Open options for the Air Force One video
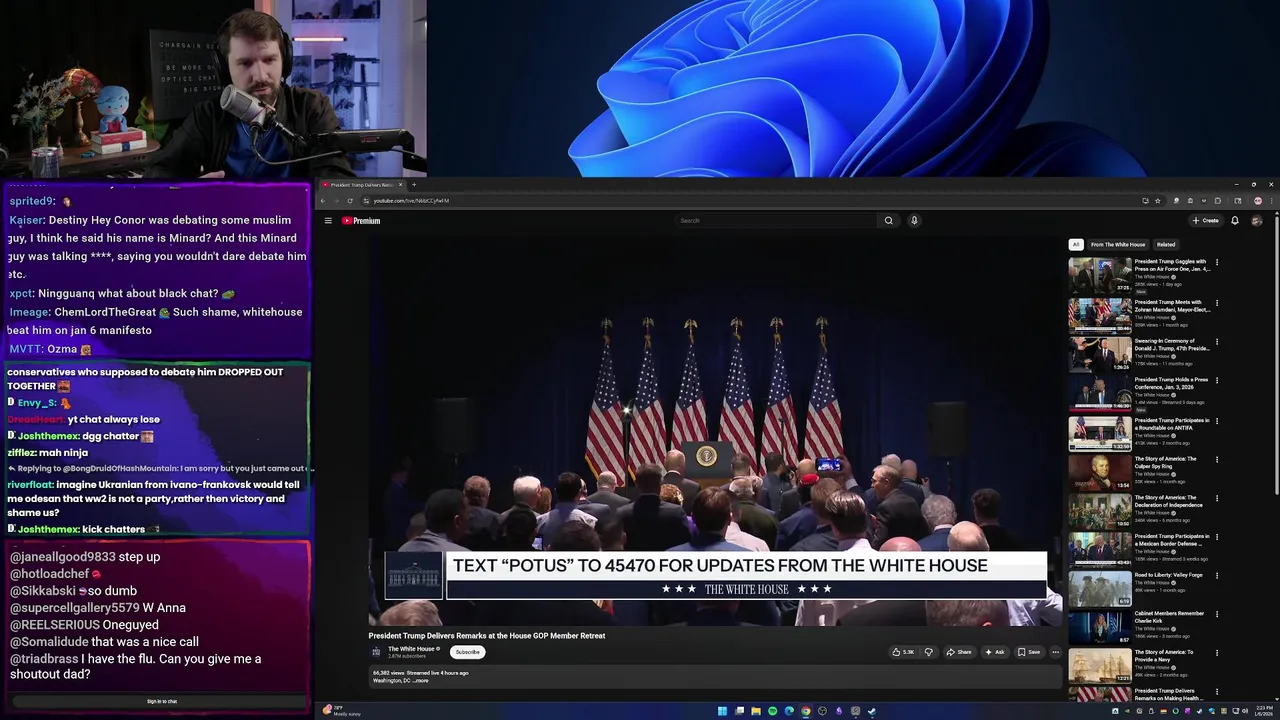 tap(1217, 263)
